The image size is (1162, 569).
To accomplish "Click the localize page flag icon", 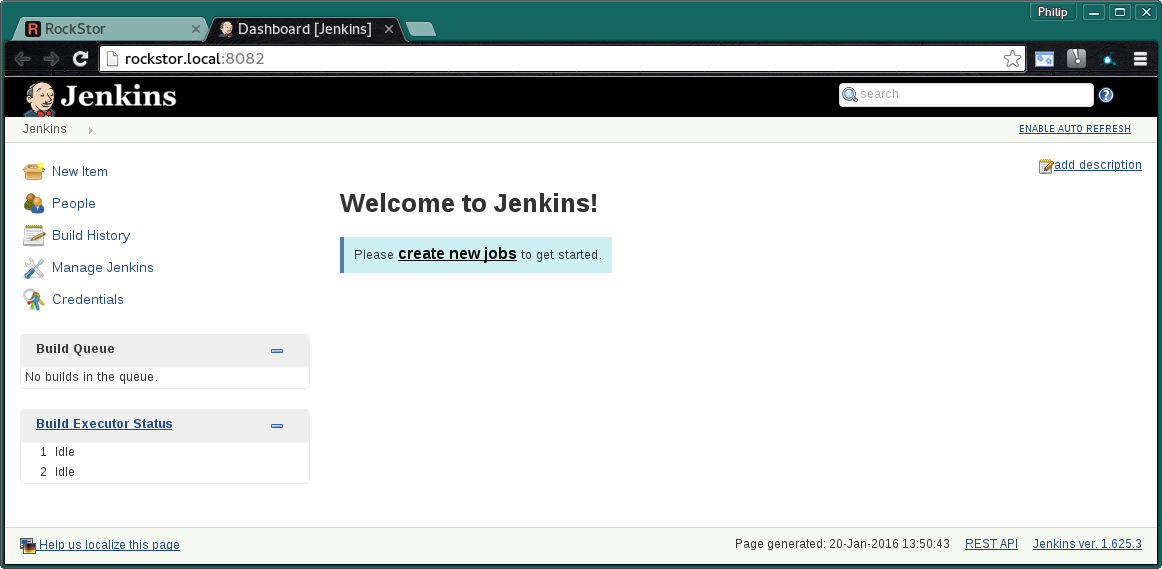I will click(x=27, y=546).
